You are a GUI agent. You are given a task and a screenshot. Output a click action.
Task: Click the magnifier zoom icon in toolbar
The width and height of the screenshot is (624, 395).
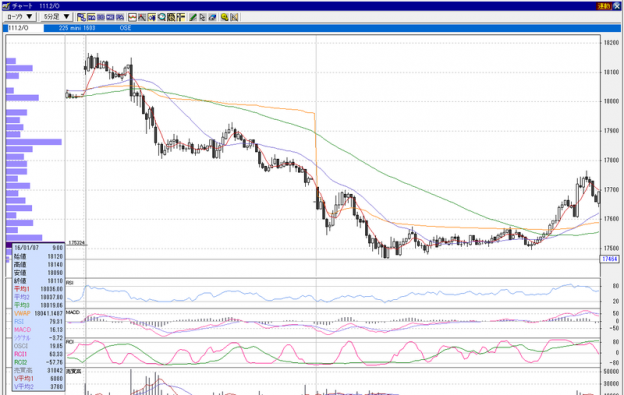tap(162, 17)
